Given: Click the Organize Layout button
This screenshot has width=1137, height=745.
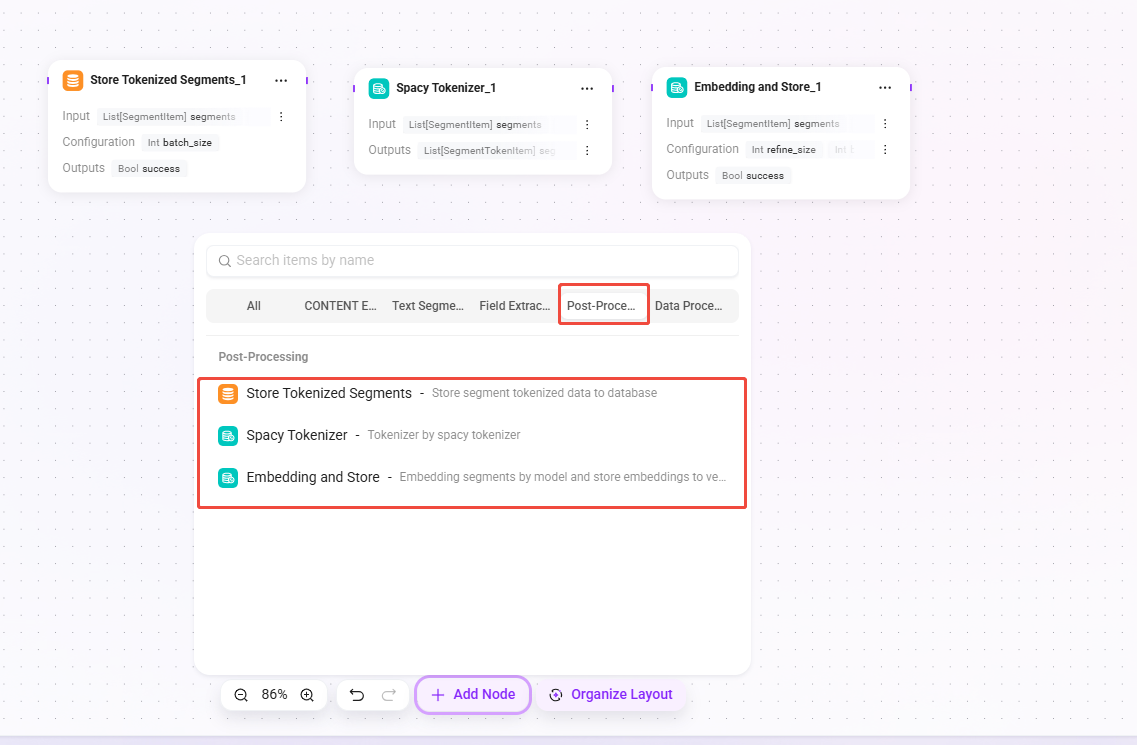Looking at the screenshot, I should 611,695.
